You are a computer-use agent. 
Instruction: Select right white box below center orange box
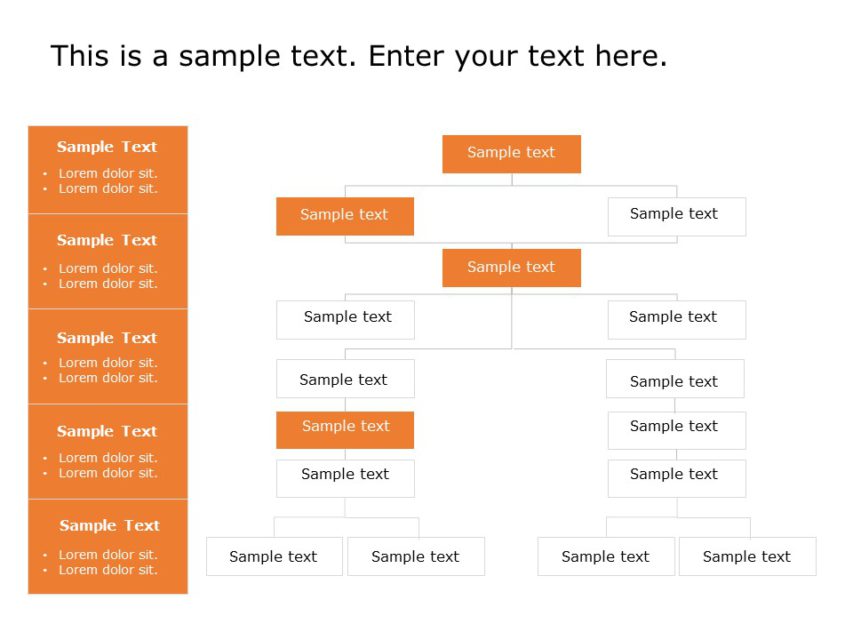click(x=676, y=319)
